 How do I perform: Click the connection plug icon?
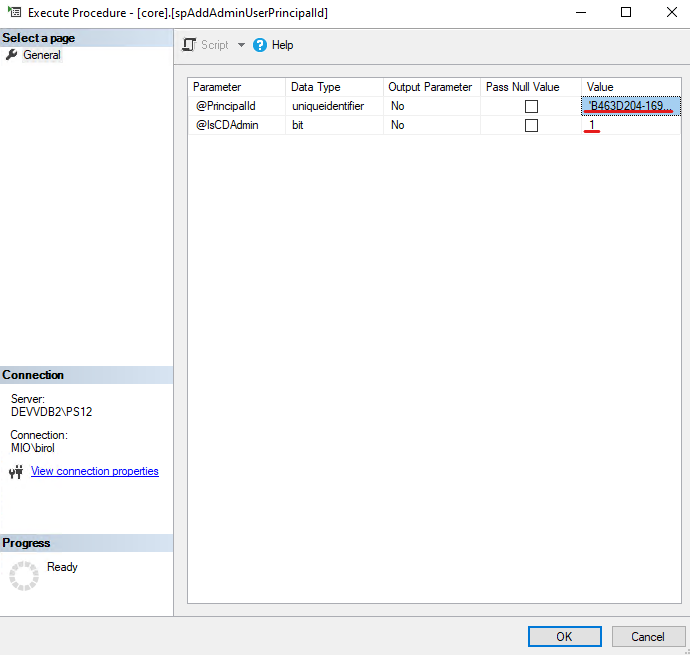click(x=16, y=472)
